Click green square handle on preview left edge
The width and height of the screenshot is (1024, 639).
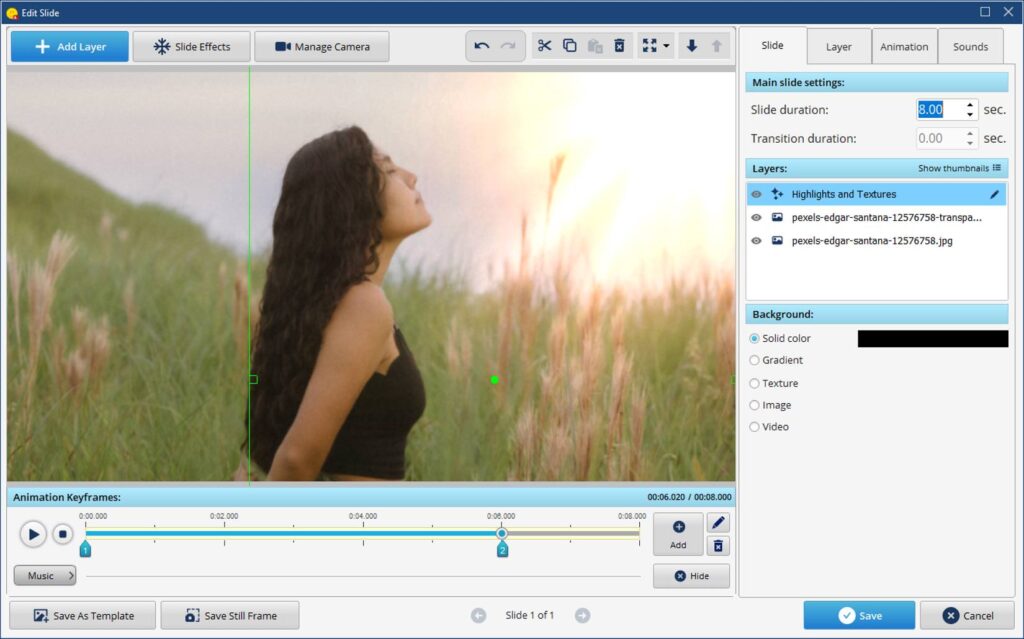tap(253, 380)
